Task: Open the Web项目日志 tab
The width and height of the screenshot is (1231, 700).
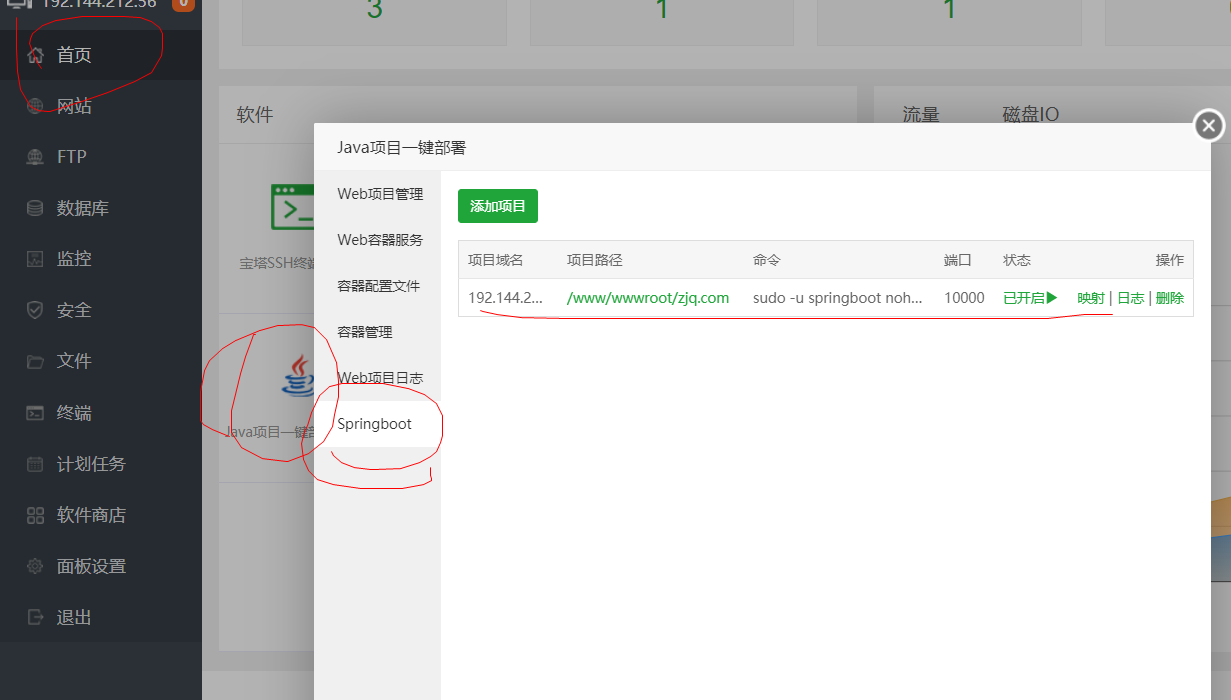Action: (x=380, y=378)
